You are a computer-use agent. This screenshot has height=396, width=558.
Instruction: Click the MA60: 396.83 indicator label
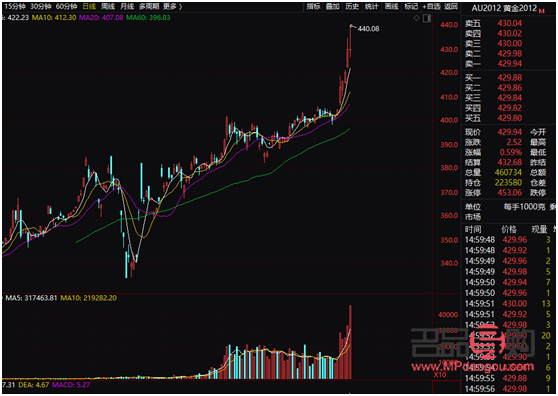click(148, 17)
